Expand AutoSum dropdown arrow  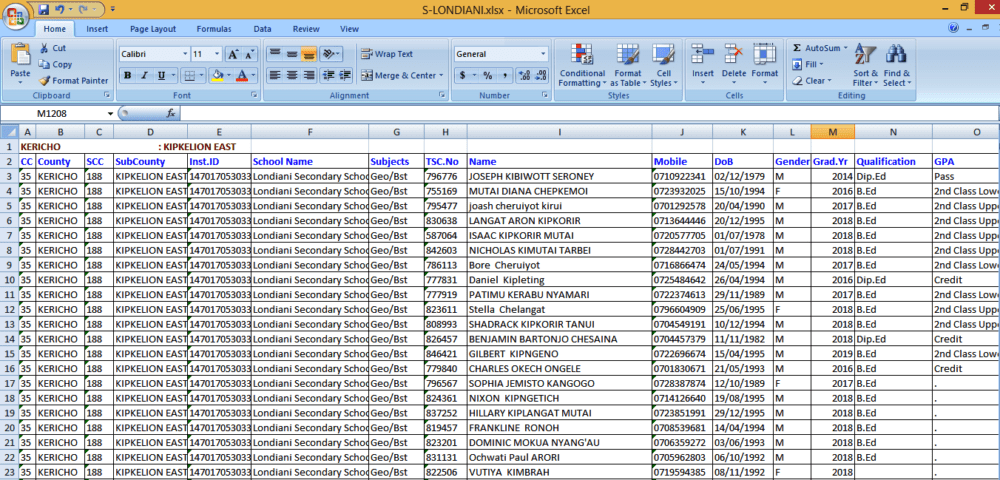pos(846,48)
